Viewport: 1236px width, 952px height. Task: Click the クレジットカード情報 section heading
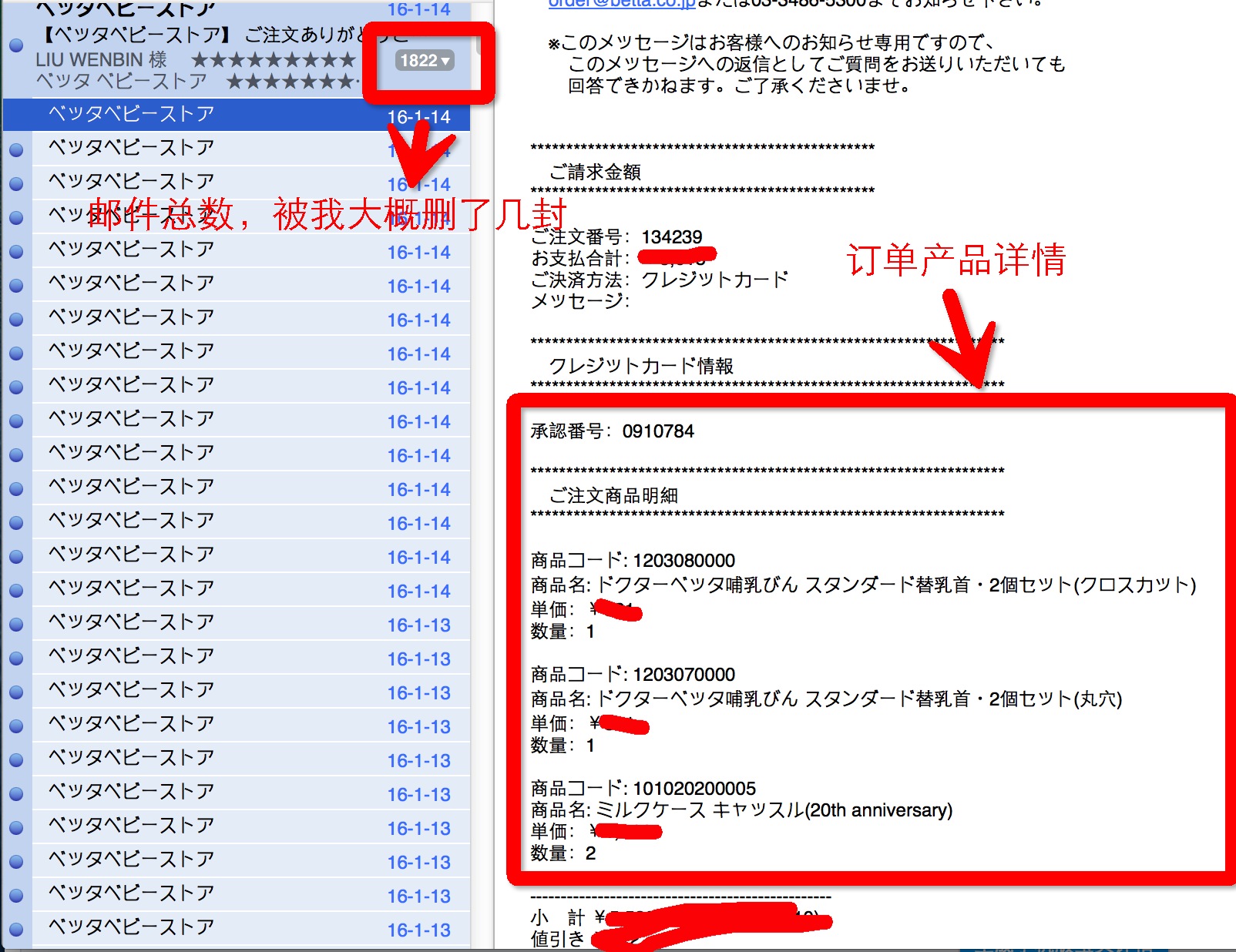point(641,366)
